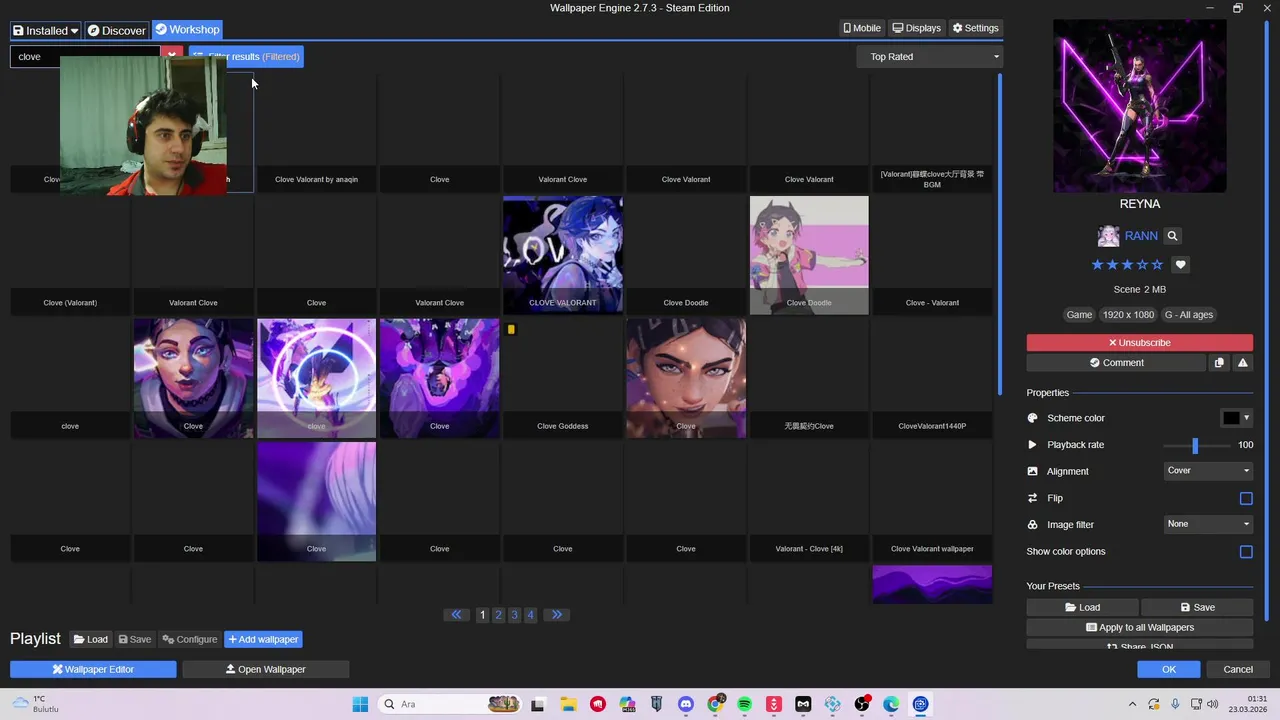Click the black Scheme color swatch

(1231, 418)
